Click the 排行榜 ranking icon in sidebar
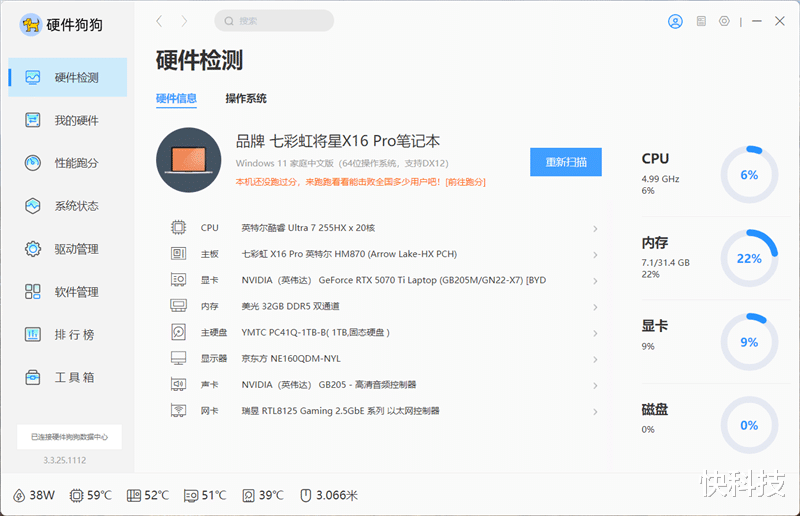The height and width of the screenshot is (516, 800). (x=33, y=335)
